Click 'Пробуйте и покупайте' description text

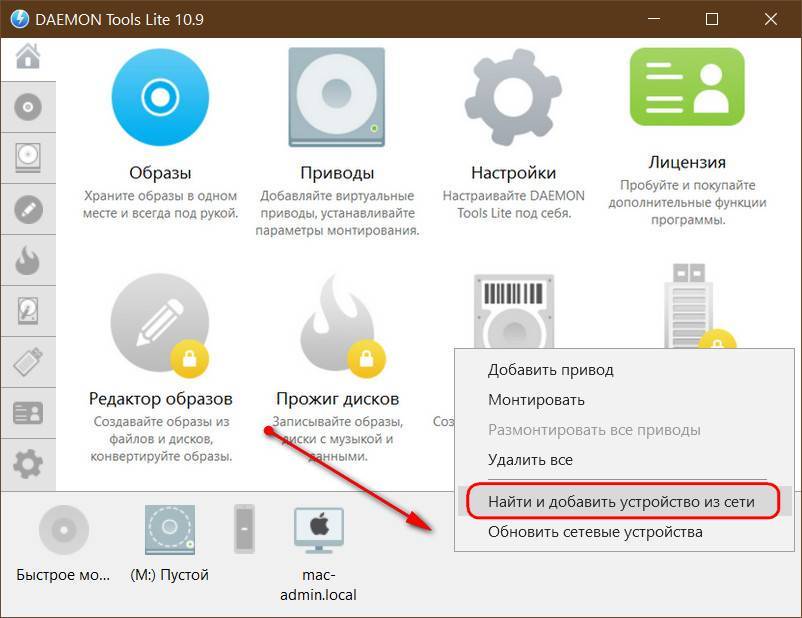687,202
